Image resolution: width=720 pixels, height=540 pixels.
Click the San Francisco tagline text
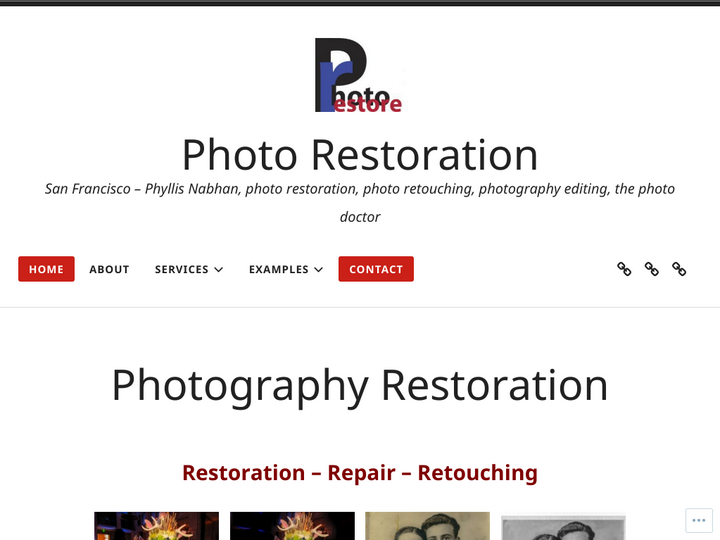360,202
